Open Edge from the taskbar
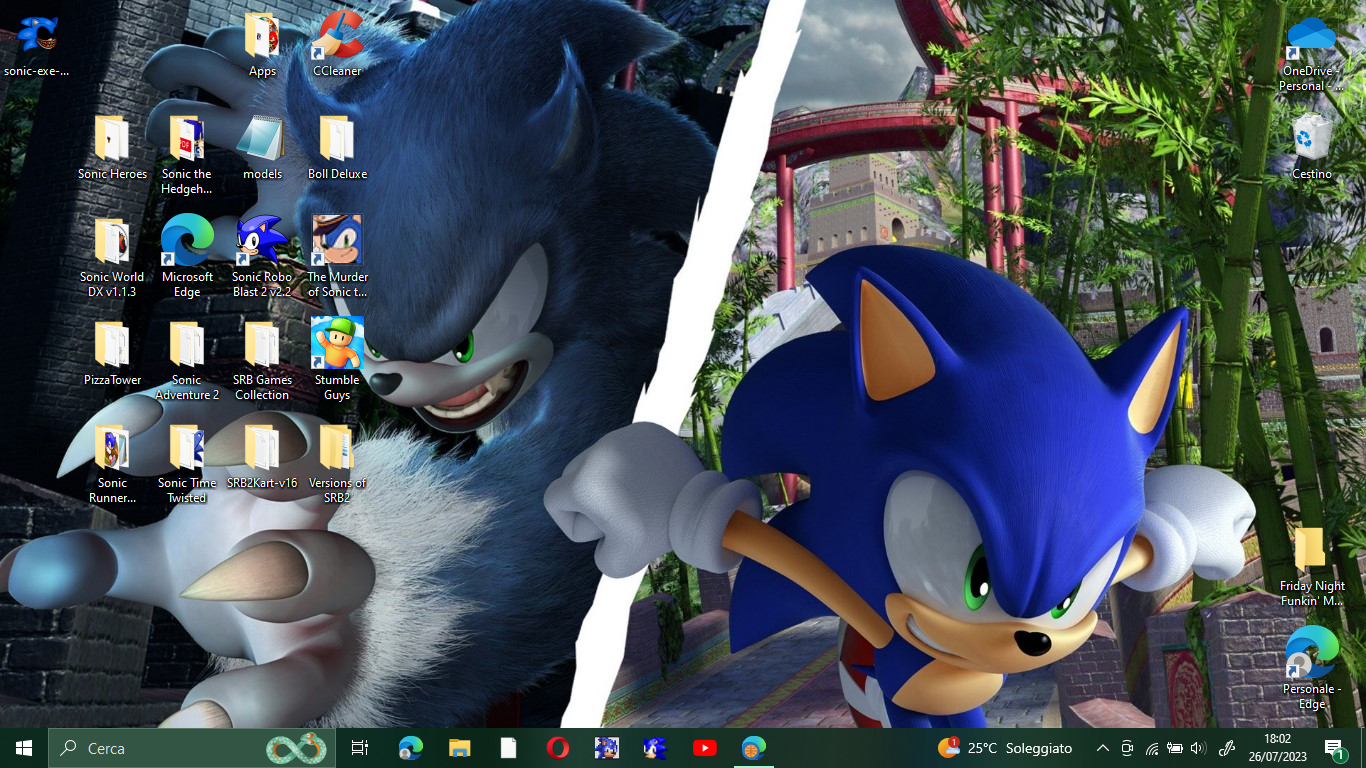Image resolution: width=1366 pixels, height=768 pixels. [x=410, y=748]
